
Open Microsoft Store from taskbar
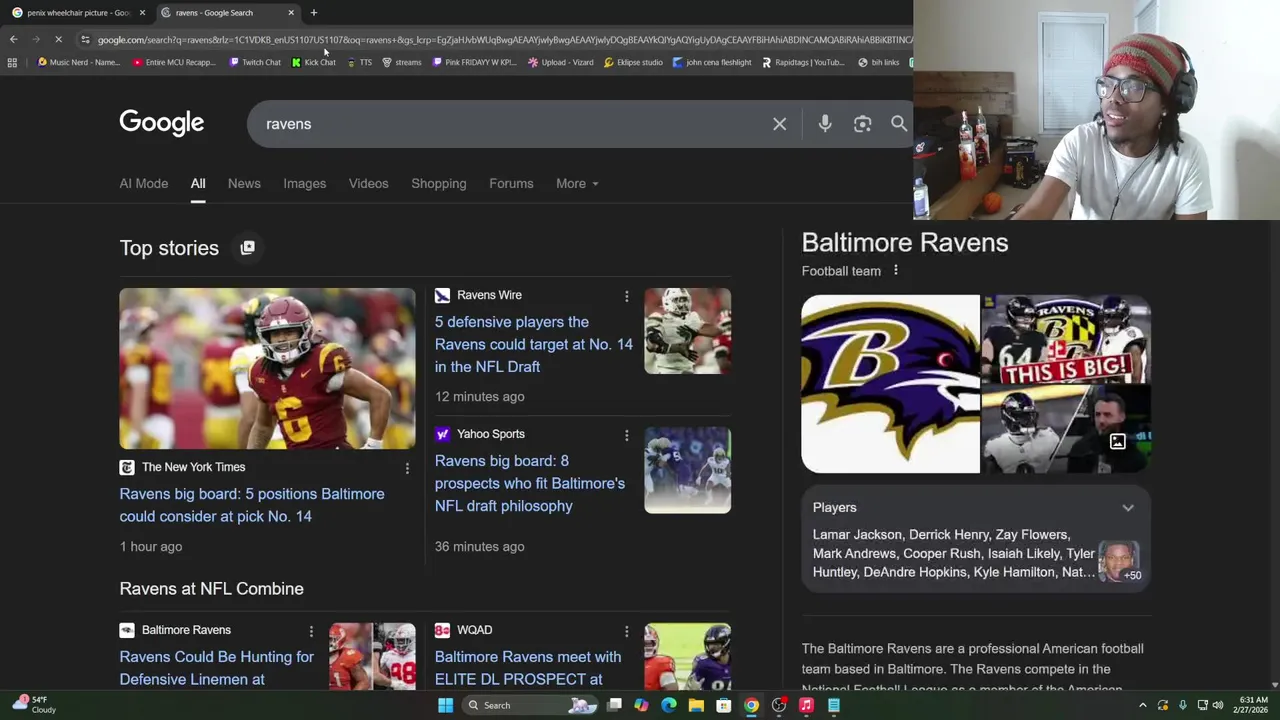723,705
